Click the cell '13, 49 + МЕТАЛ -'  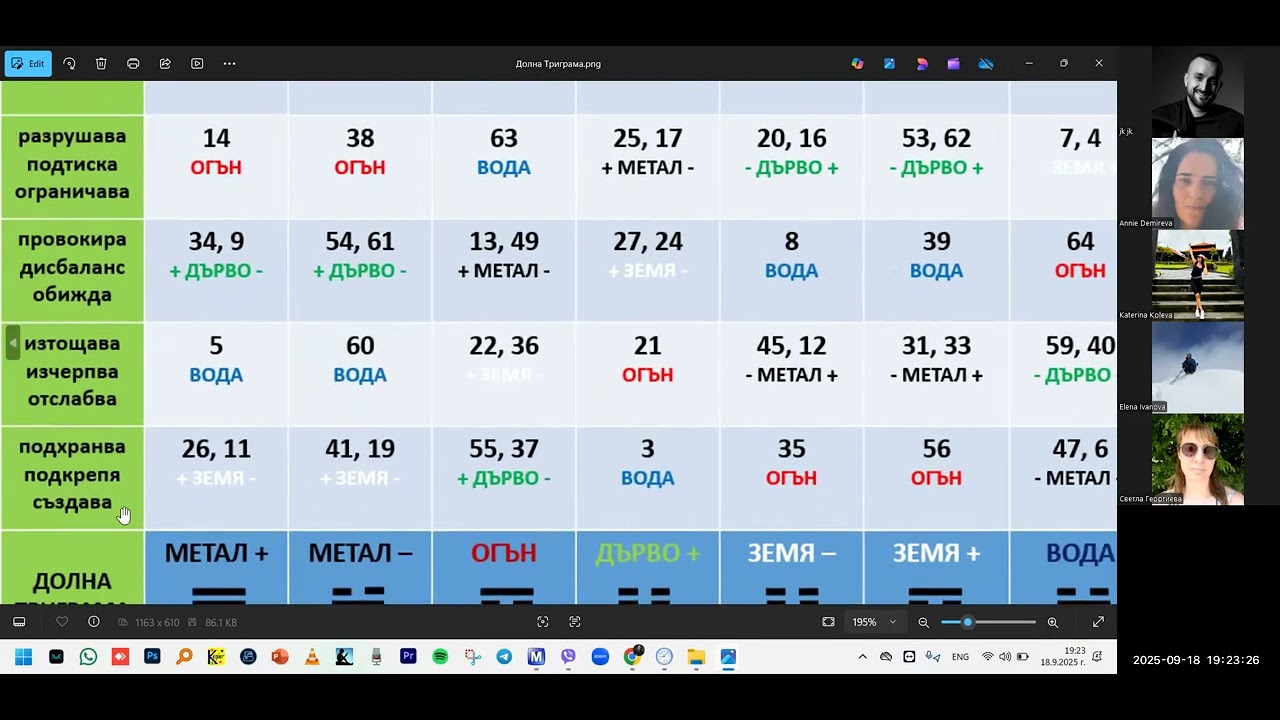click(504, 270)
